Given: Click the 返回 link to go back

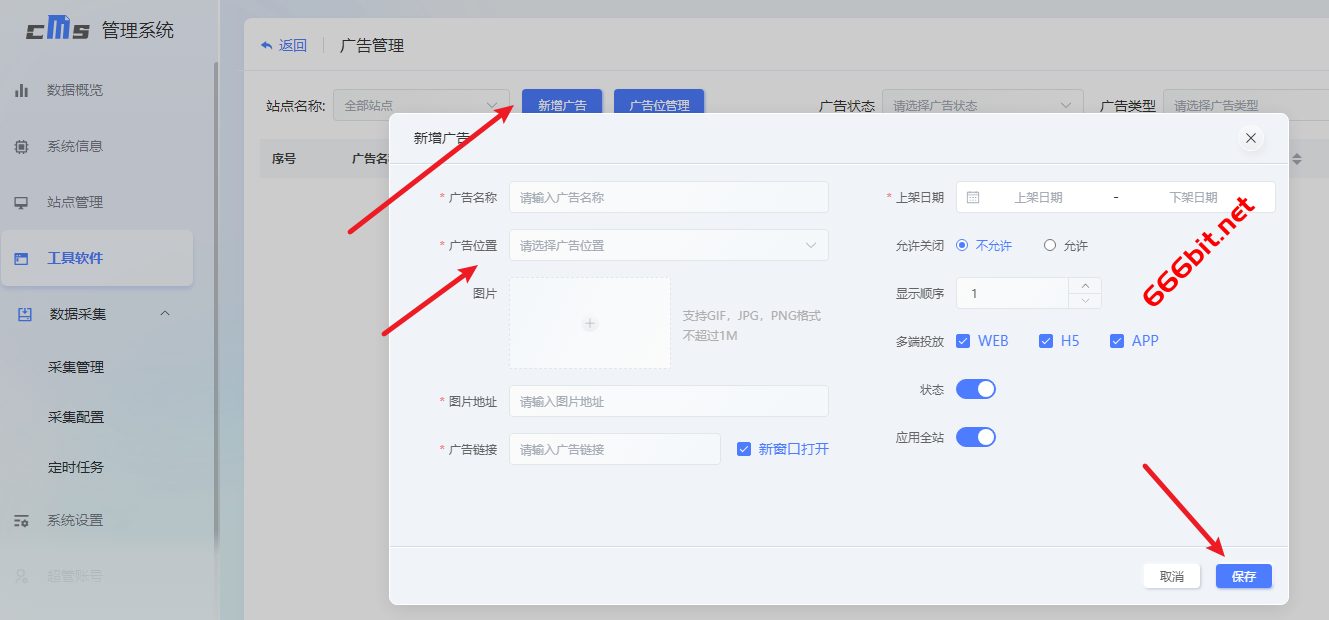Looking at the screenshot, I should [283, 45].
